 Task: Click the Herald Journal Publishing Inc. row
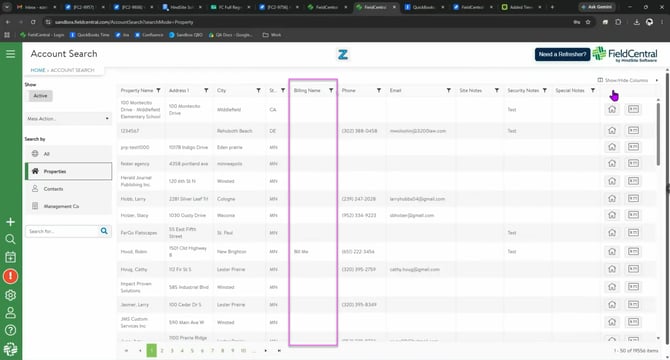(387, 181)
